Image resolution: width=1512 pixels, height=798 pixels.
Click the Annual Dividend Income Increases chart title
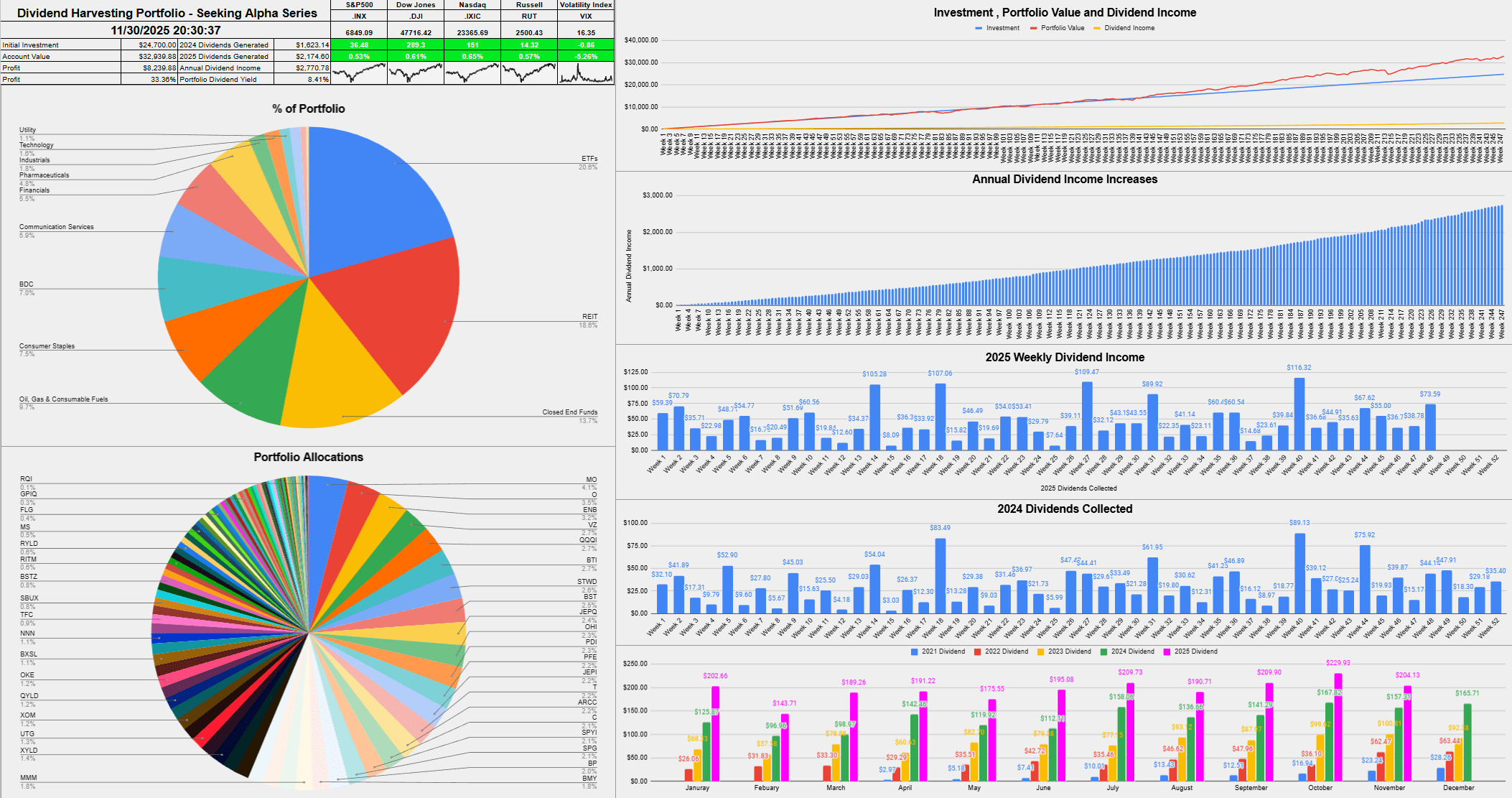(1066, 180)
